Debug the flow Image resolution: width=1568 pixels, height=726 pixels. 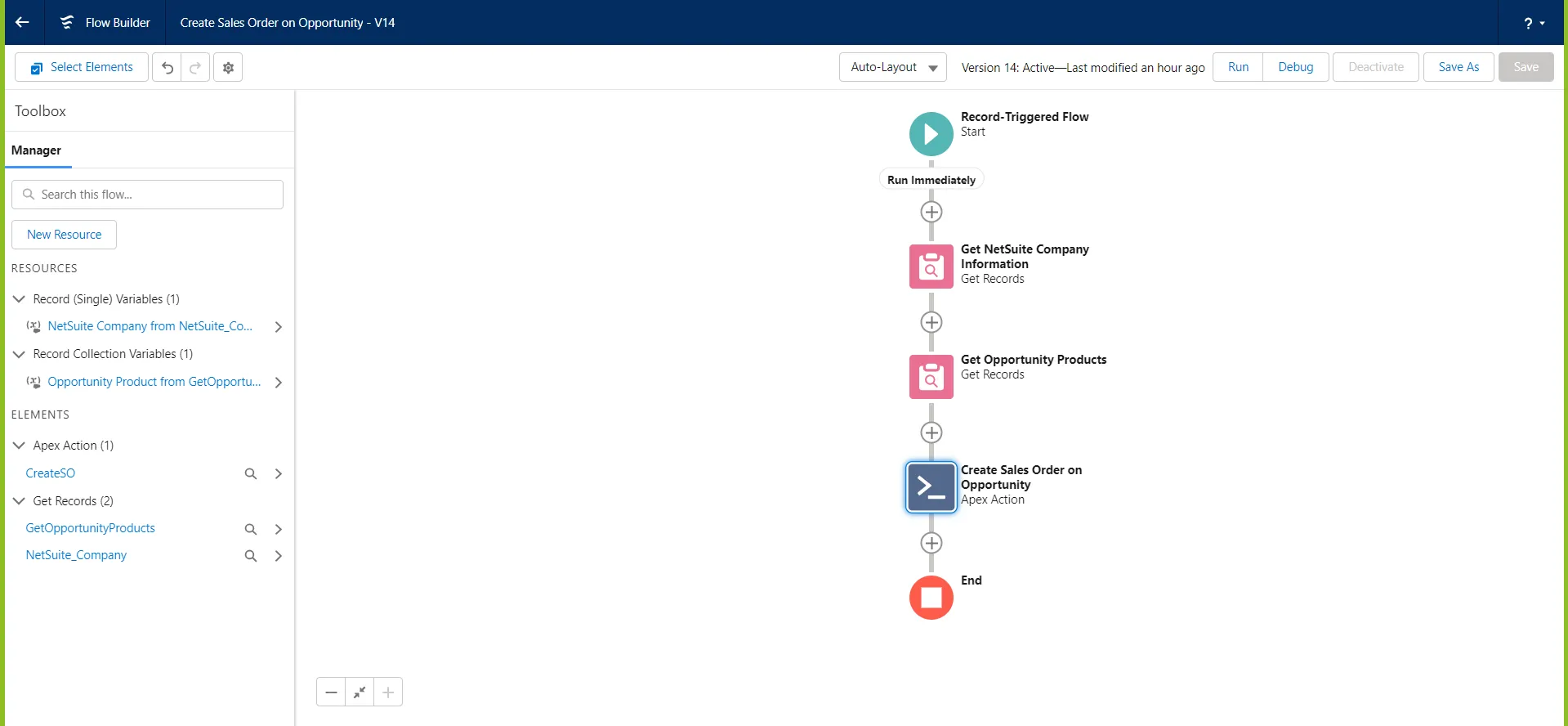click(1296, 67)
